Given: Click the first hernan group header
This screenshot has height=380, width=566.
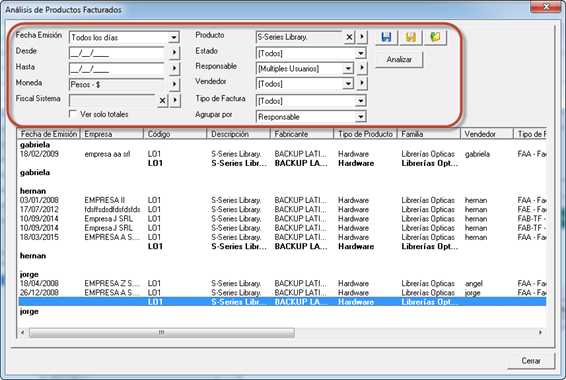Looking at the screenshot, I should [33, 191].
